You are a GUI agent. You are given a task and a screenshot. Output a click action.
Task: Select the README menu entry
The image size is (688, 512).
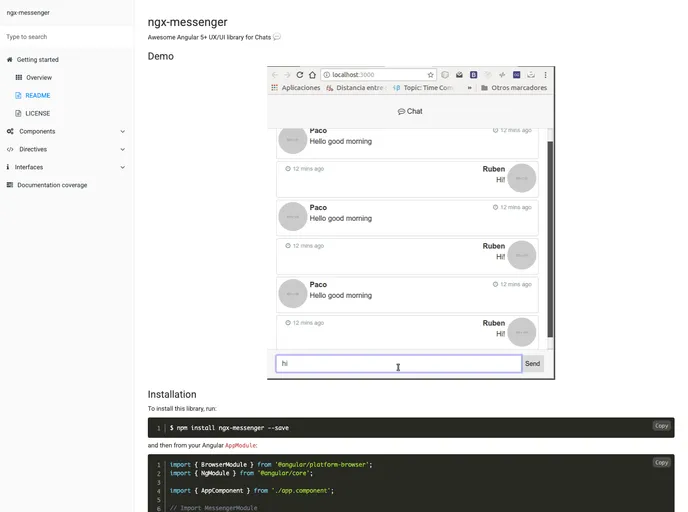(x=38, y=96)
